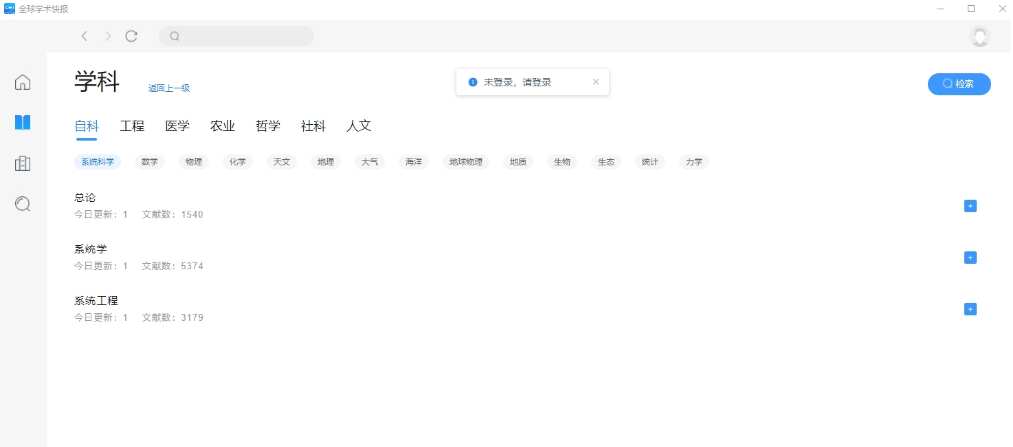
Task: Add 系统工程 with its plus button
Action: 970,309
